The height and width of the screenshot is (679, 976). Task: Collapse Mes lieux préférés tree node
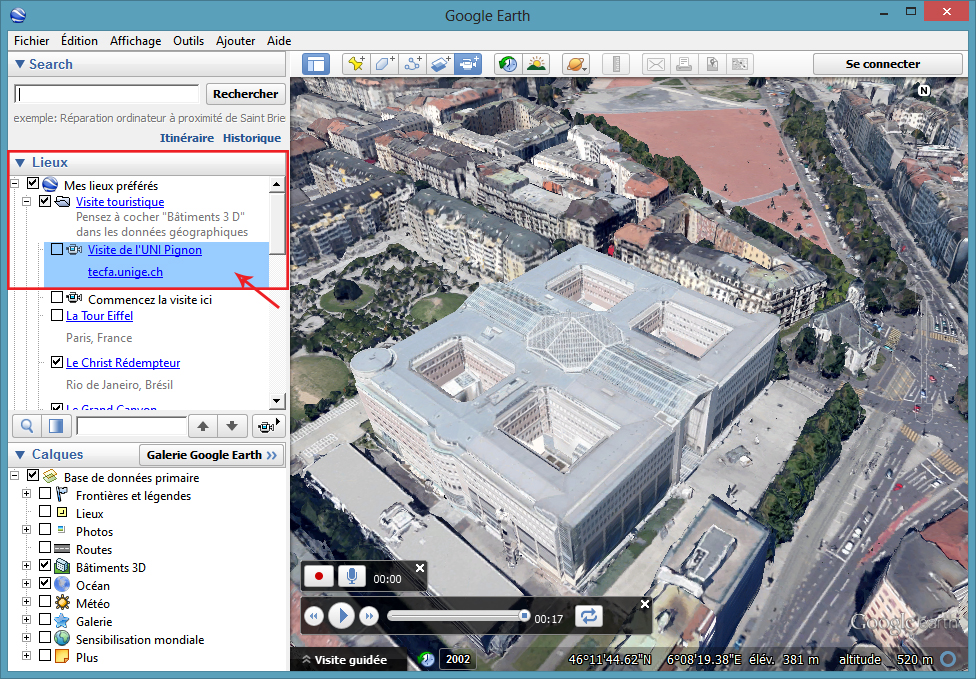click(x=14, y=184)
